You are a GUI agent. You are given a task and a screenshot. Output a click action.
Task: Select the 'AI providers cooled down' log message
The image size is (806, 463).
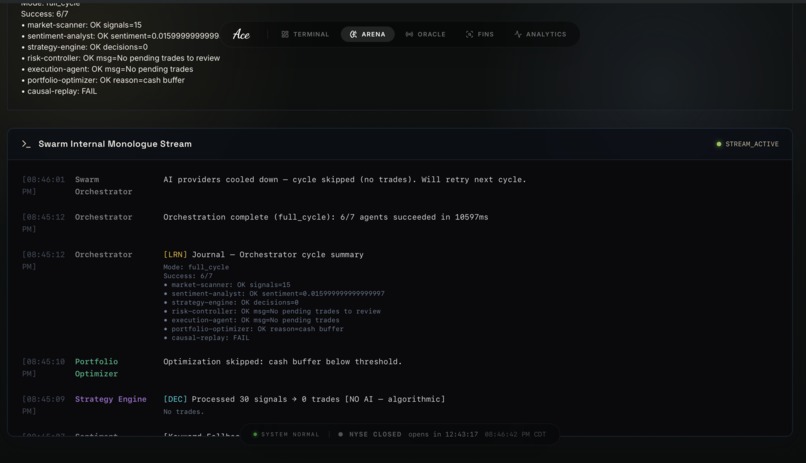coord(345,180)
